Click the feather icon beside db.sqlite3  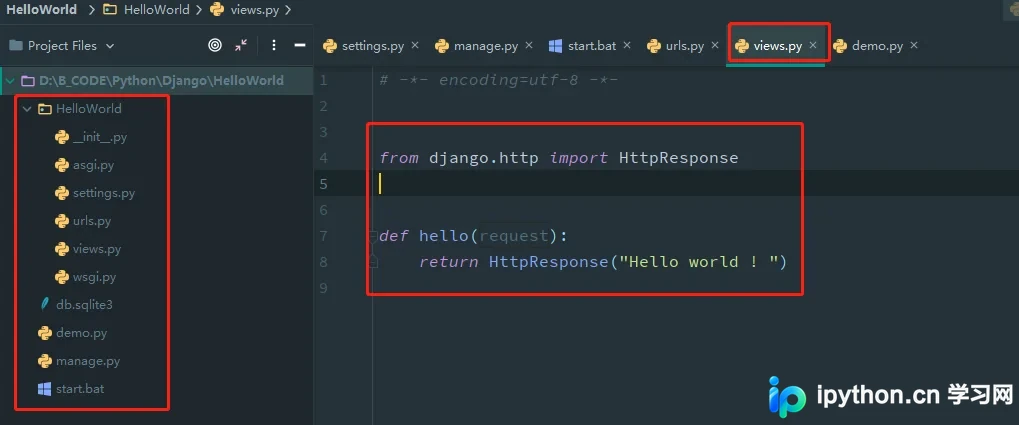(x=45, y=304)
